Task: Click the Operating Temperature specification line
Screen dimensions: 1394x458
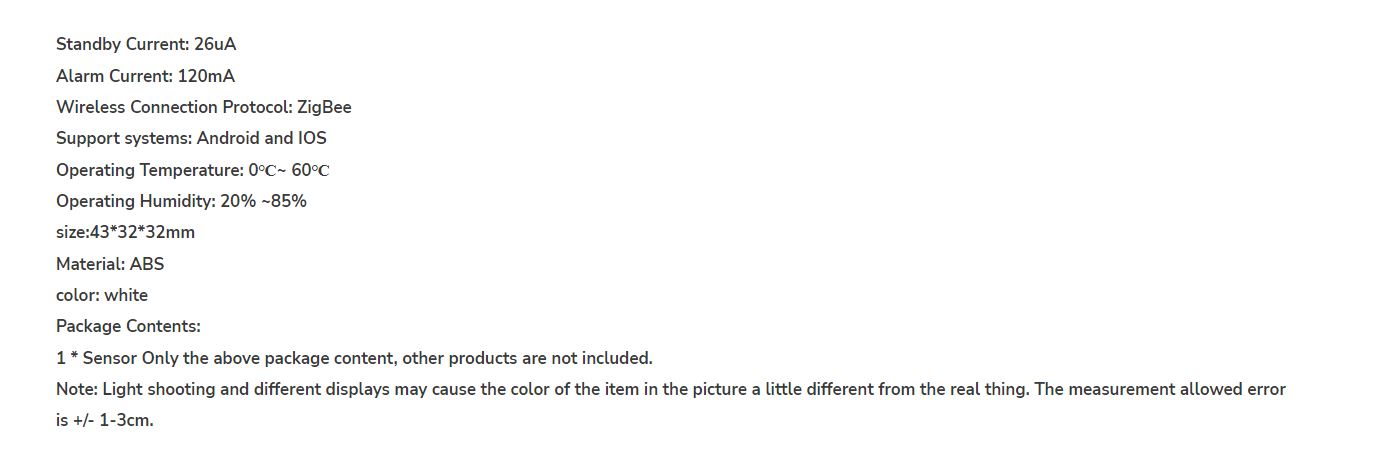Action: click(193, 170)
